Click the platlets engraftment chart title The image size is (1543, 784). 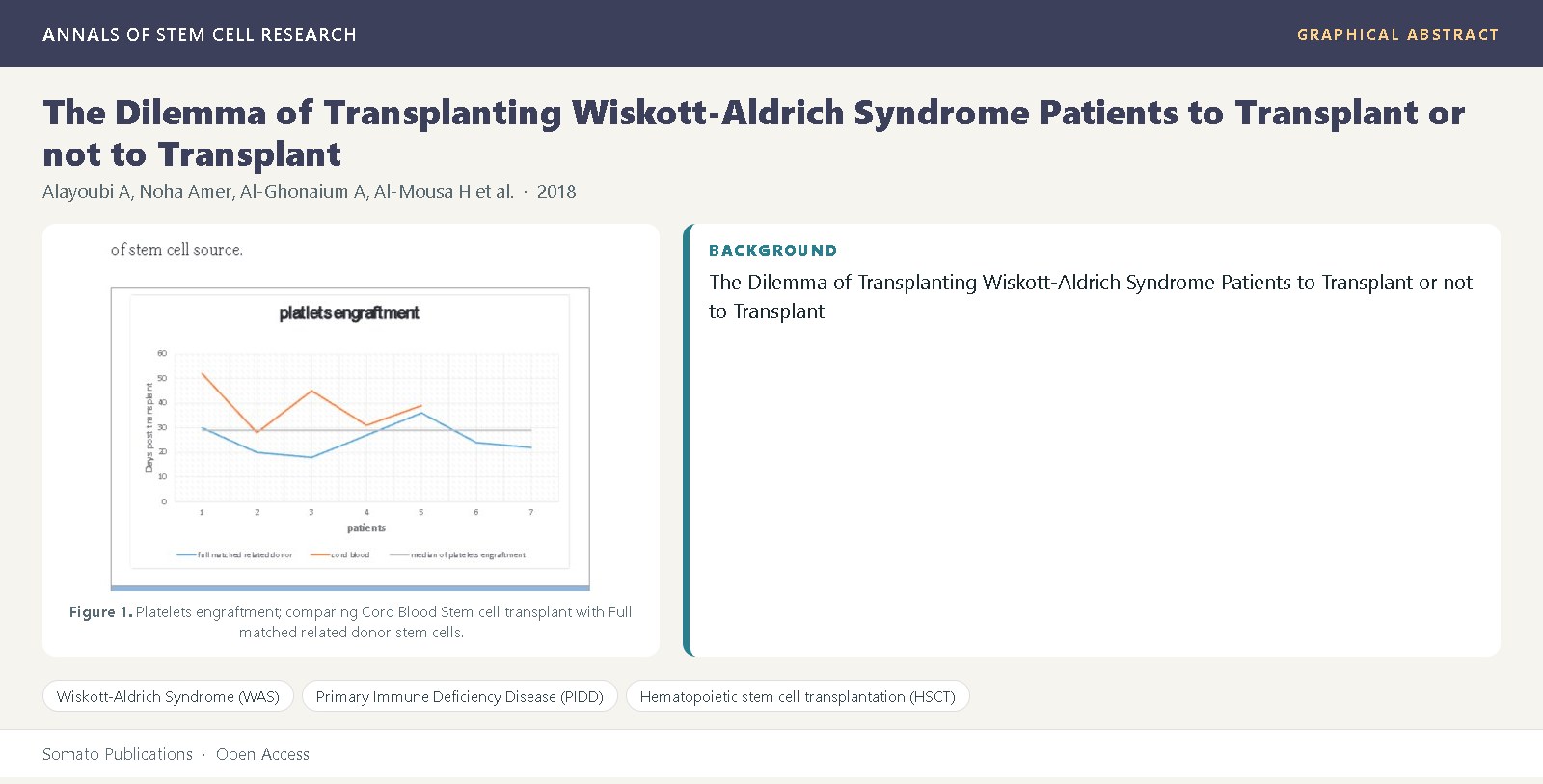[x=349, y=312]
